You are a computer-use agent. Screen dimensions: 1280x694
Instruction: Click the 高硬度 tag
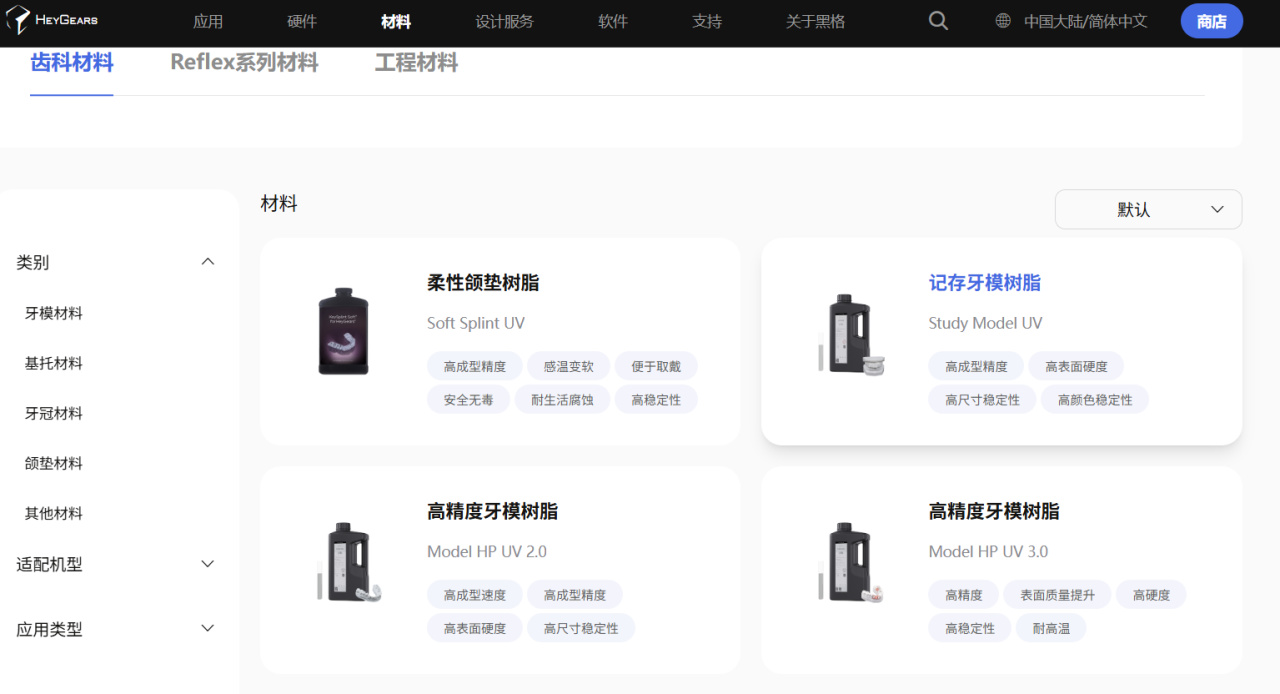coord(1151,595)
